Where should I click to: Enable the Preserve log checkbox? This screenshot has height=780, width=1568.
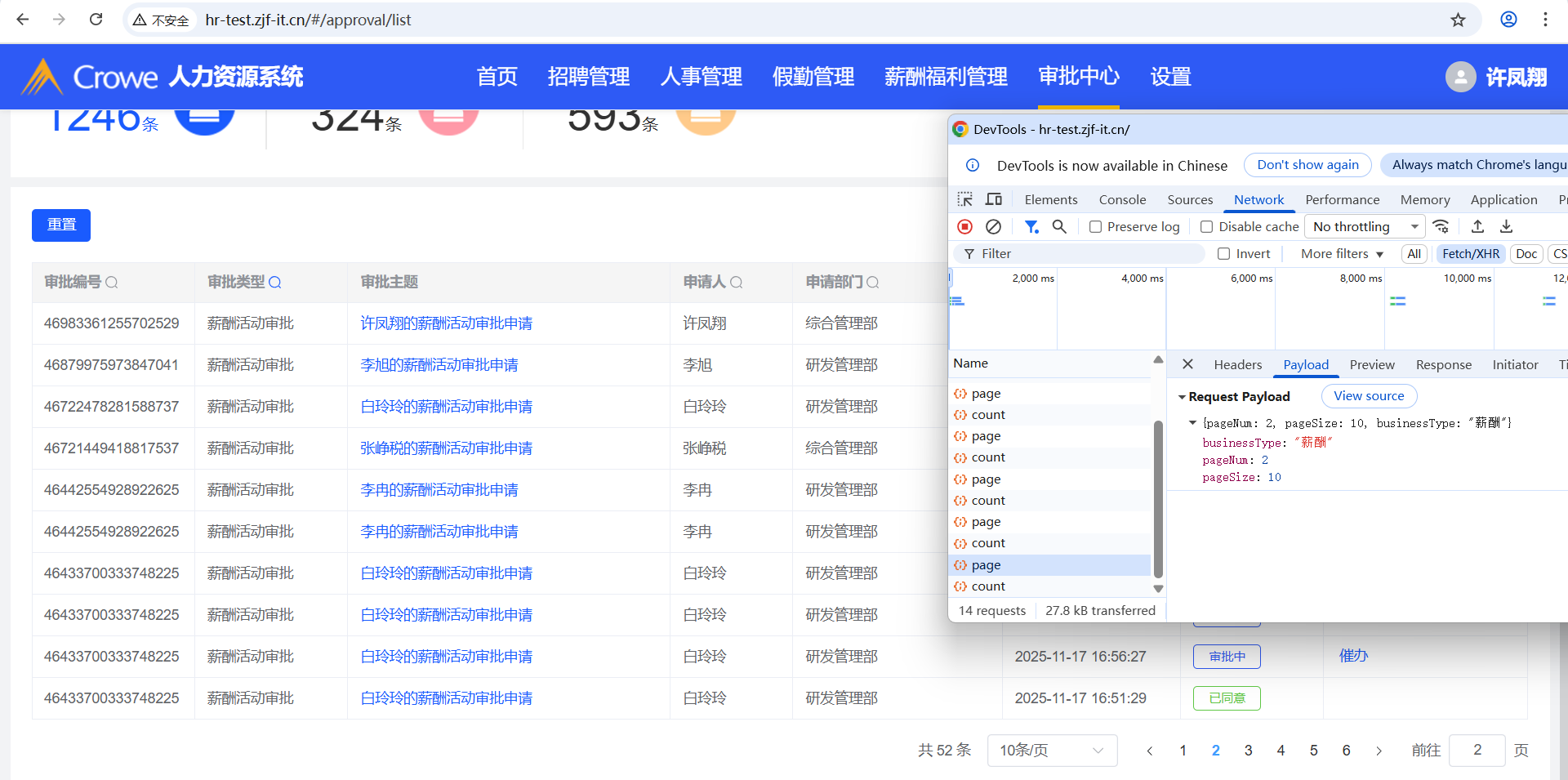coord(1096,227)
